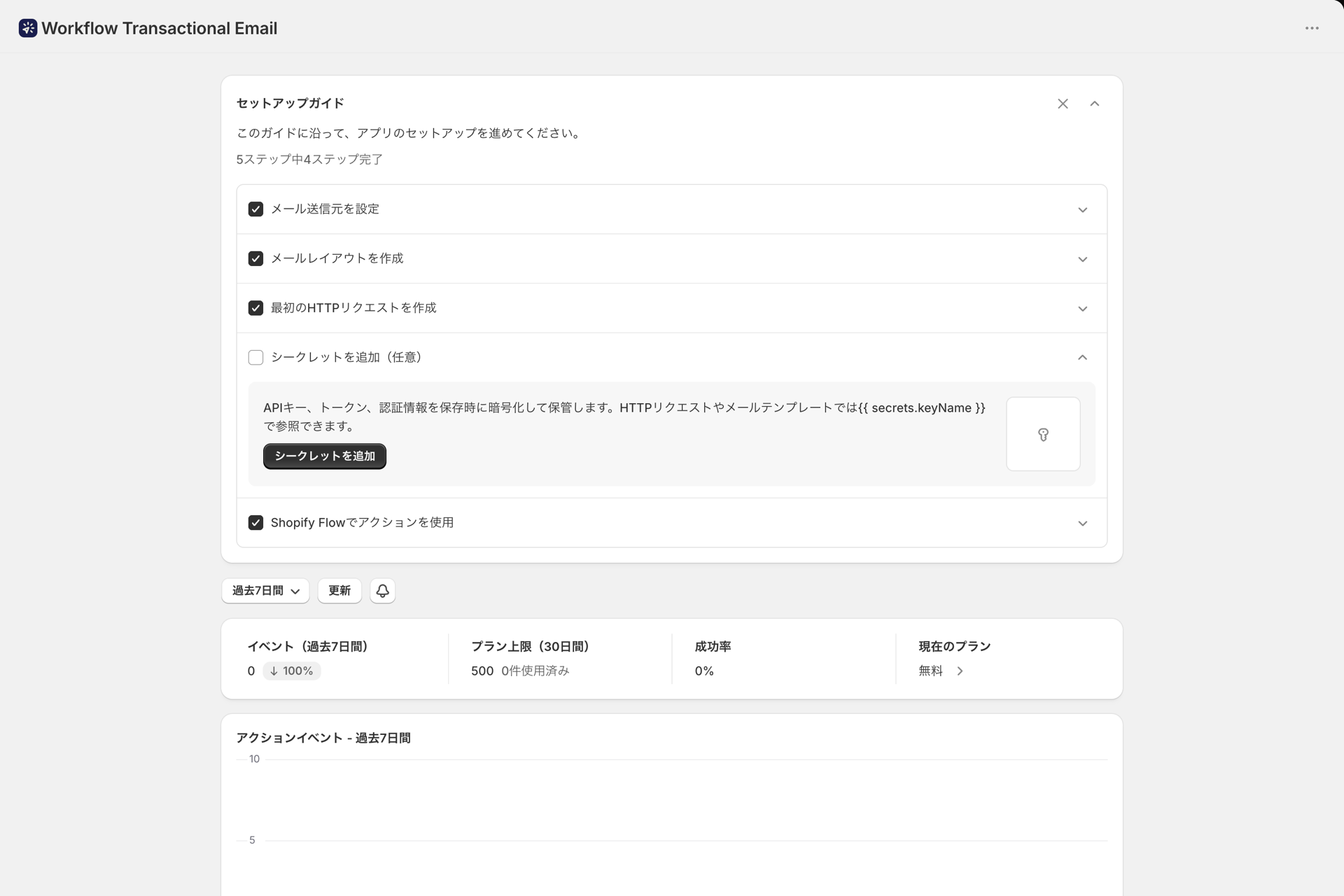Image resolution: width=1344 pixels, height=896 pixels.
Task: Open the three-dots more options menu
Action: 1312,28
